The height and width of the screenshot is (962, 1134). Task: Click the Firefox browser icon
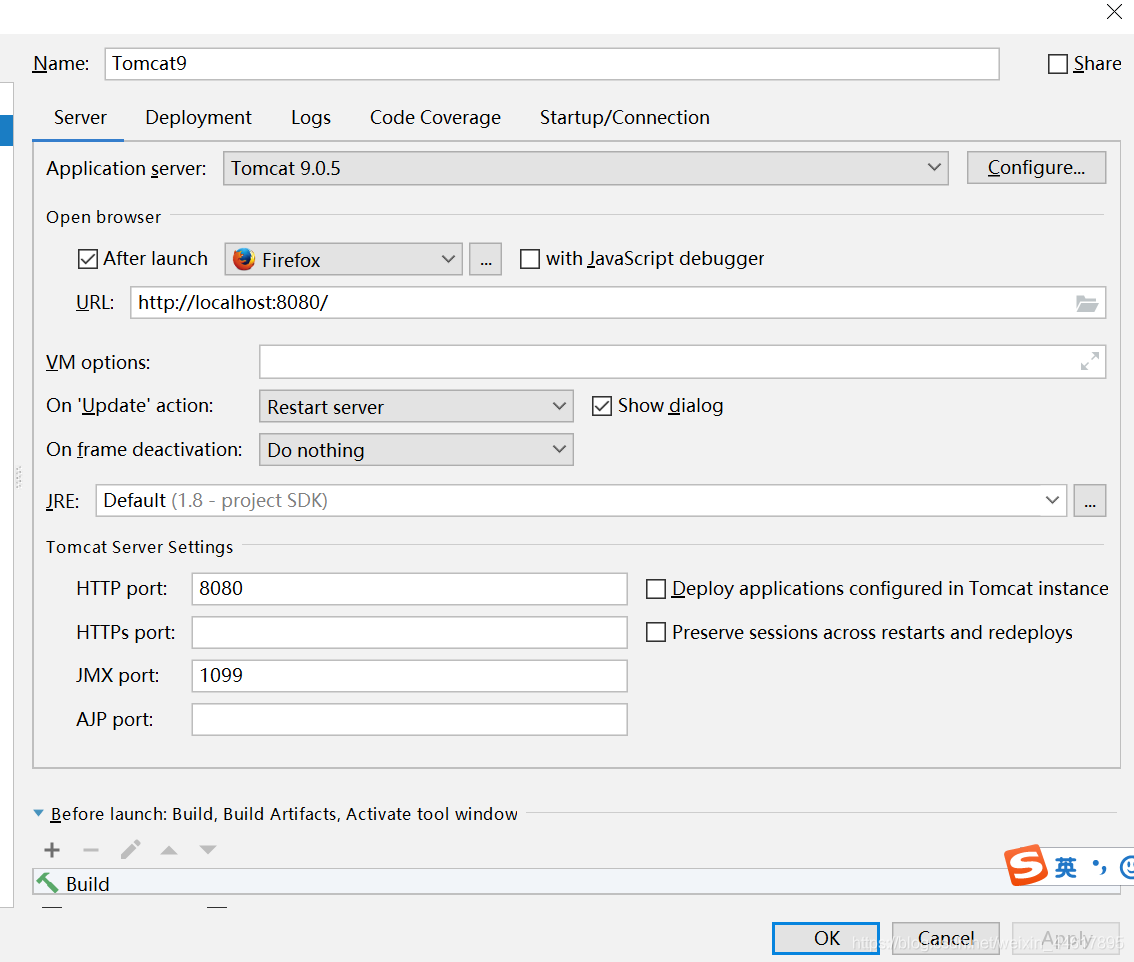tap(244, 259)
